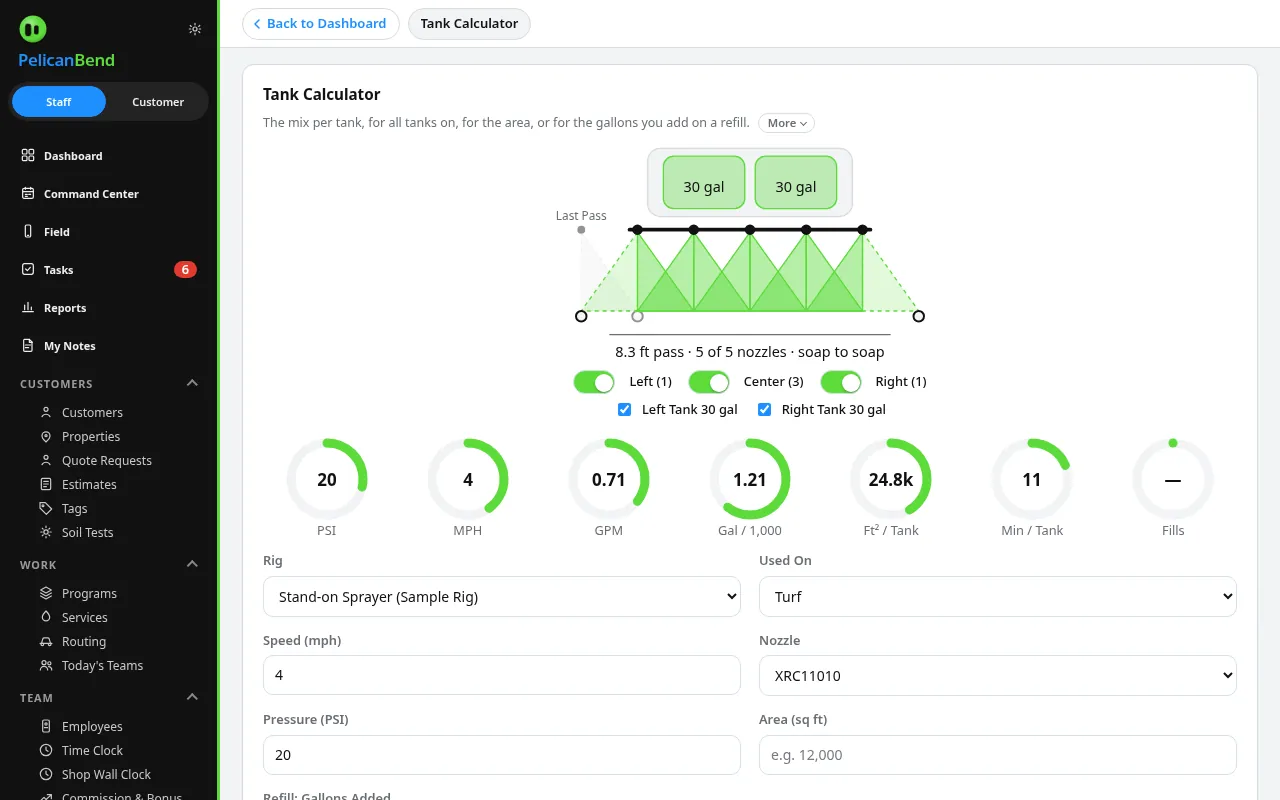The width and height of the screenshot is (1280, 800).
Task: Toggle the Left (1) nozzle switch
Action: coord(594,382)
